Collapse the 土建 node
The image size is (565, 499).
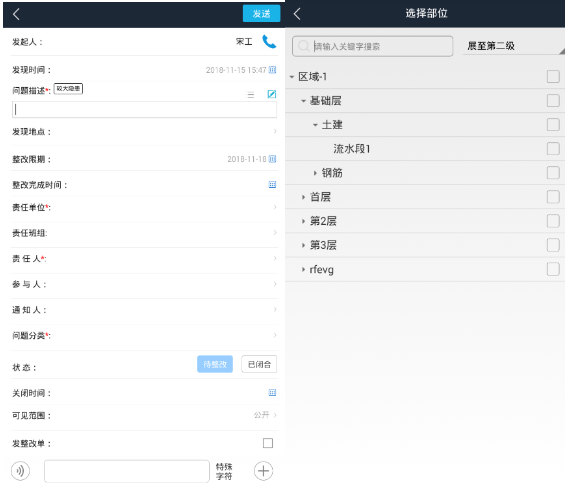(x=315, y=125)
